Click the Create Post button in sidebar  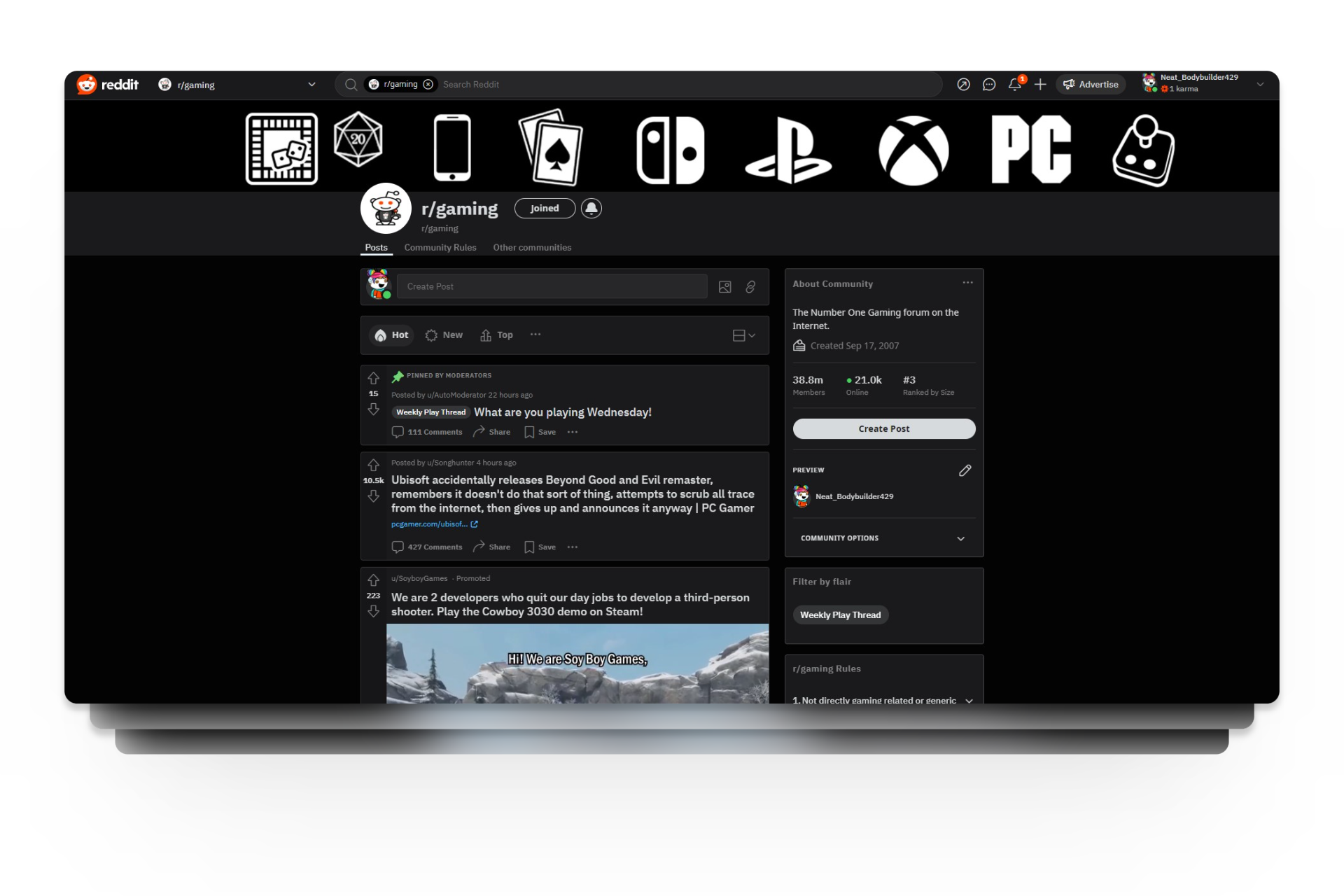883,429
